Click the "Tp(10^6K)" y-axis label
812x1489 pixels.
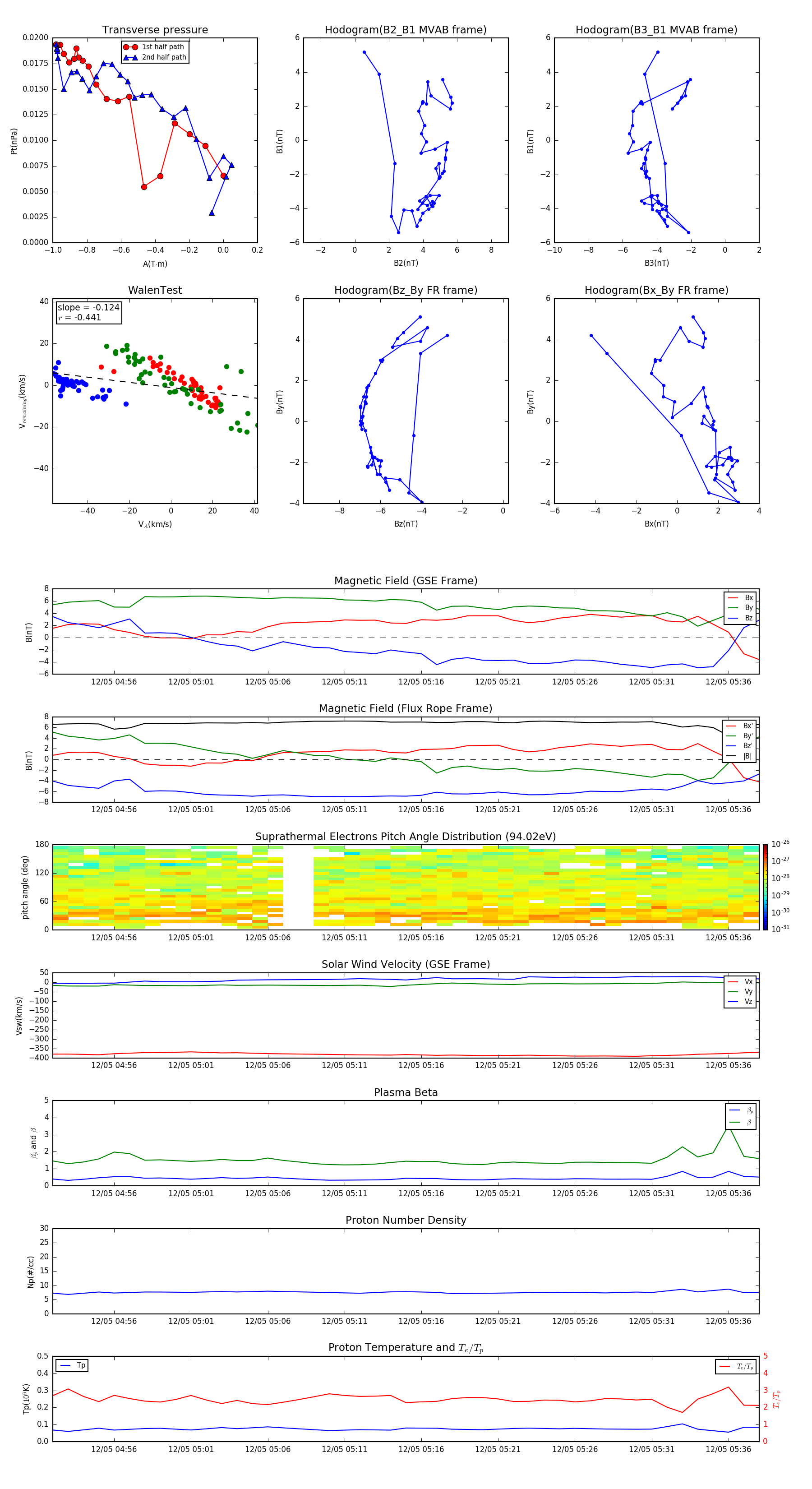(x=26, y=1399)
